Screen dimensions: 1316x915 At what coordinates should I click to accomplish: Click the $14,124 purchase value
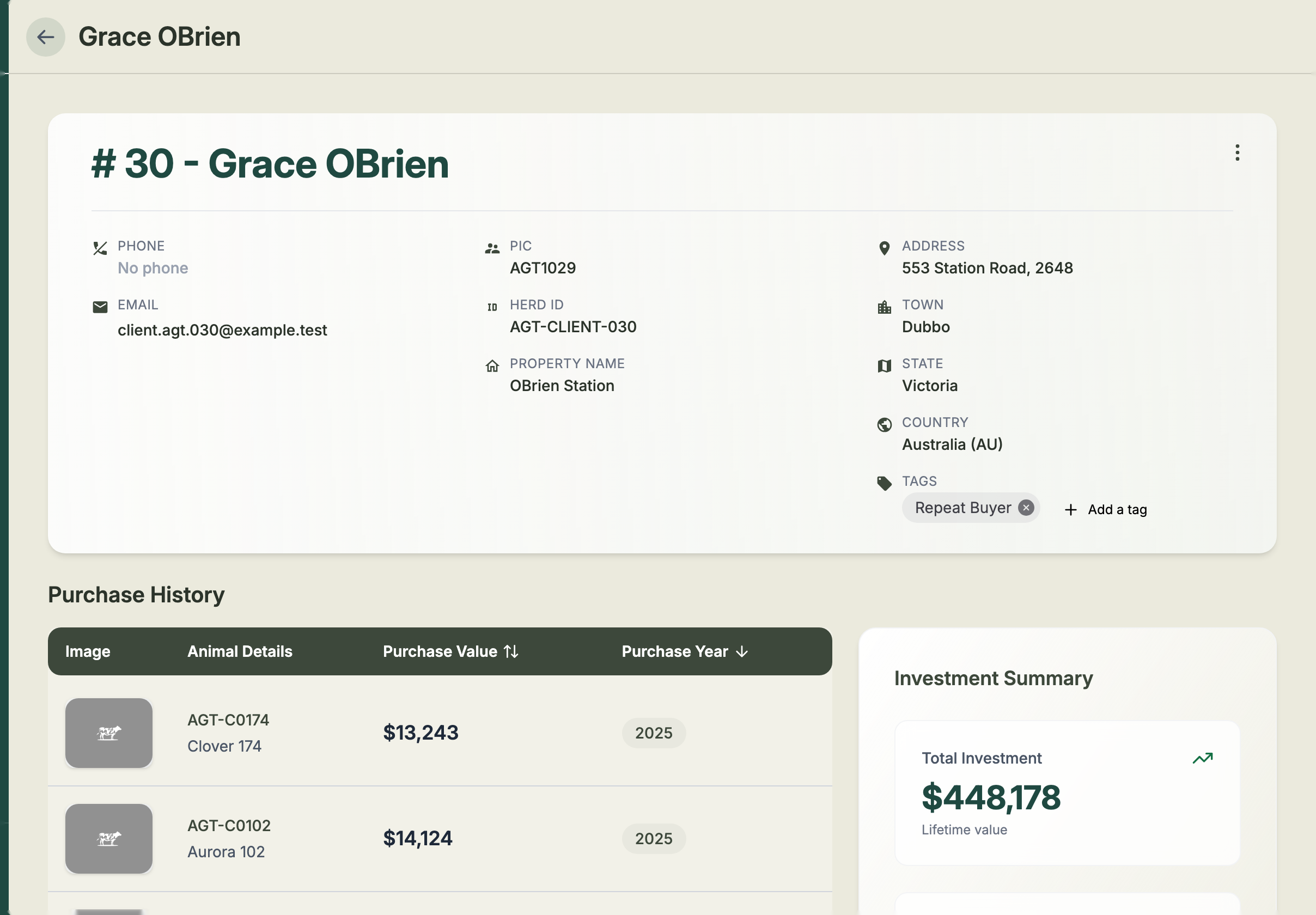click(x=417, y=838)
